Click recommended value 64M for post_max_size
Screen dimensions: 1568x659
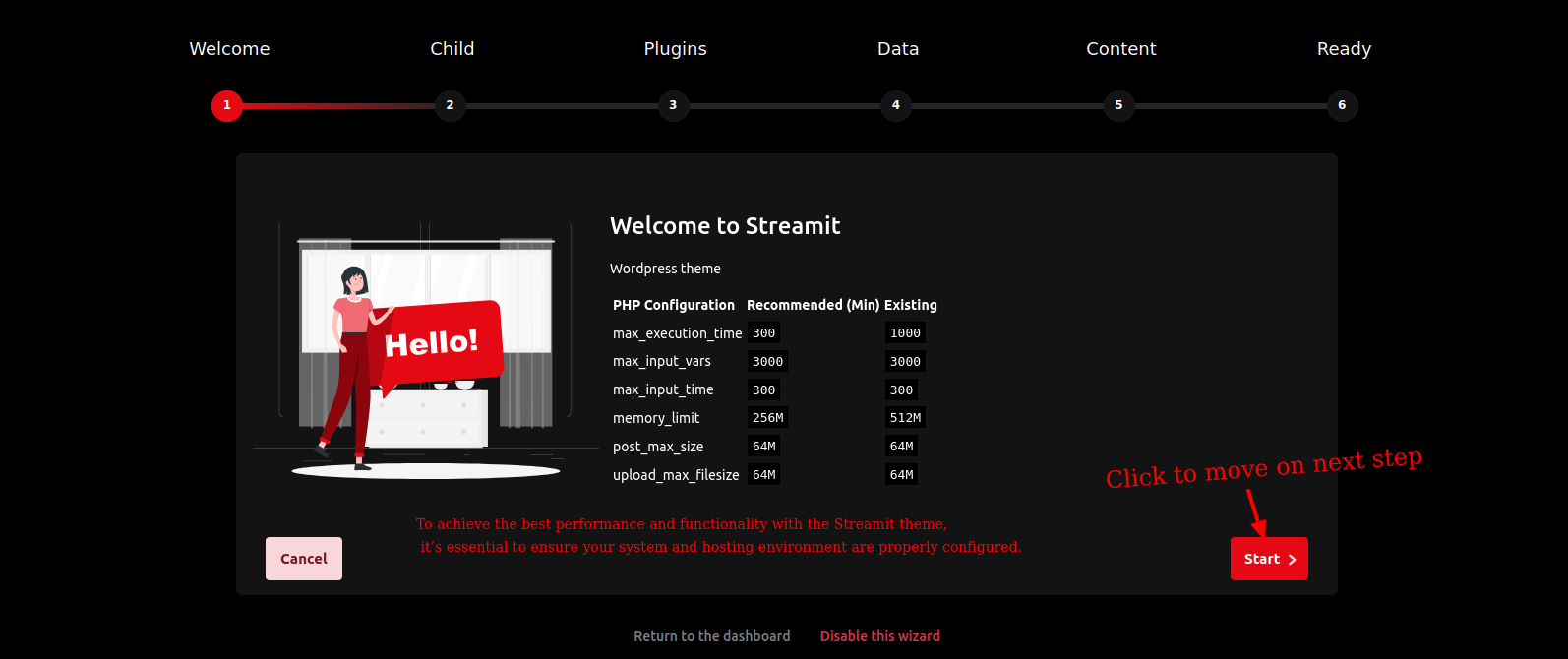coord(763,447)
